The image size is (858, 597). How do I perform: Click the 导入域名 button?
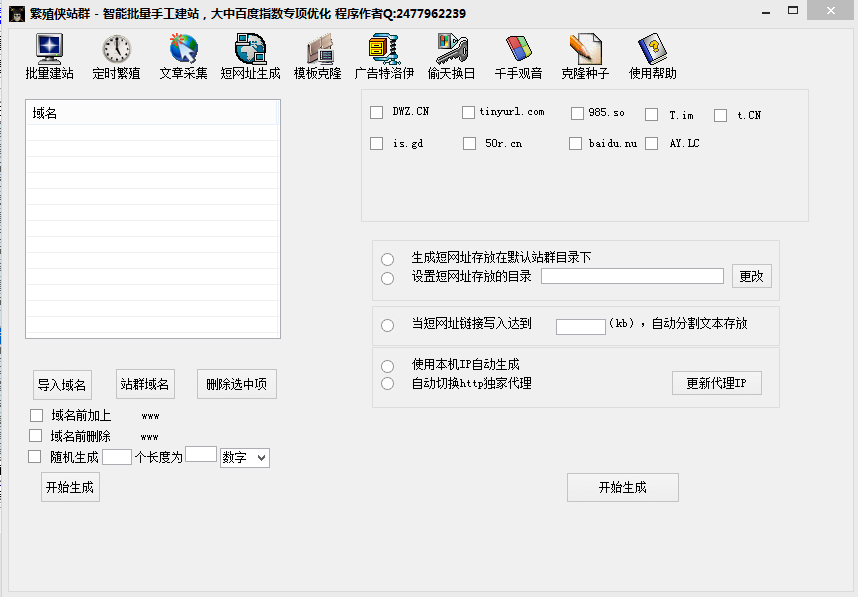62,385
